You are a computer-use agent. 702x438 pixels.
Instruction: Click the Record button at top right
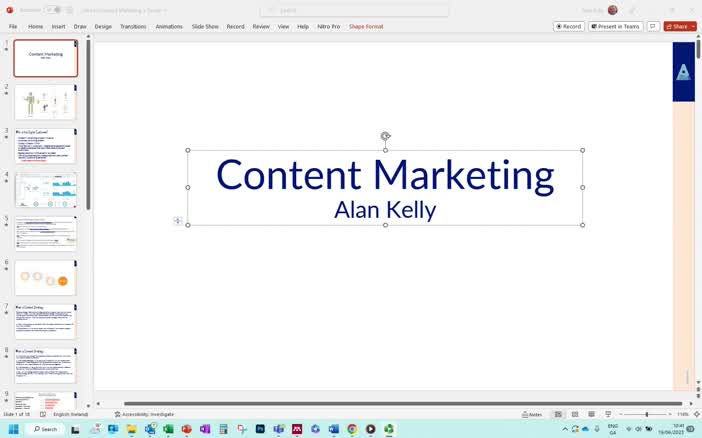coord(569,26)
